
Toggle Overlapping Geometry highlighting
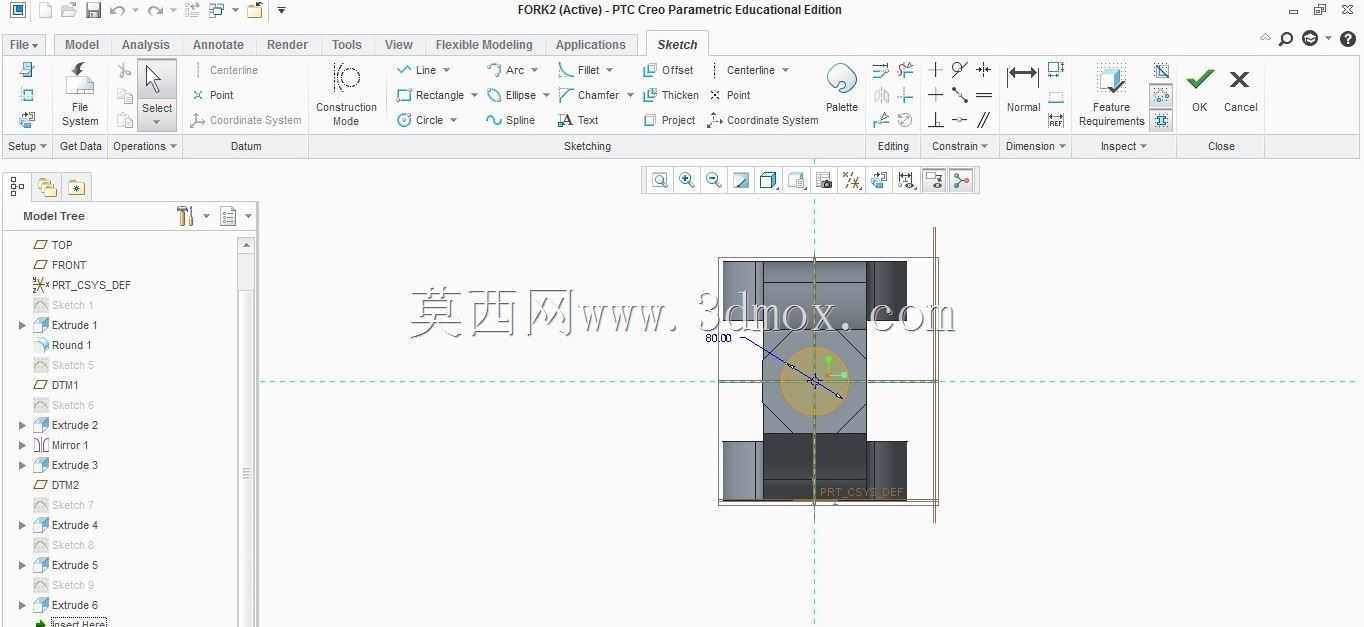(x=1161, y=70)
